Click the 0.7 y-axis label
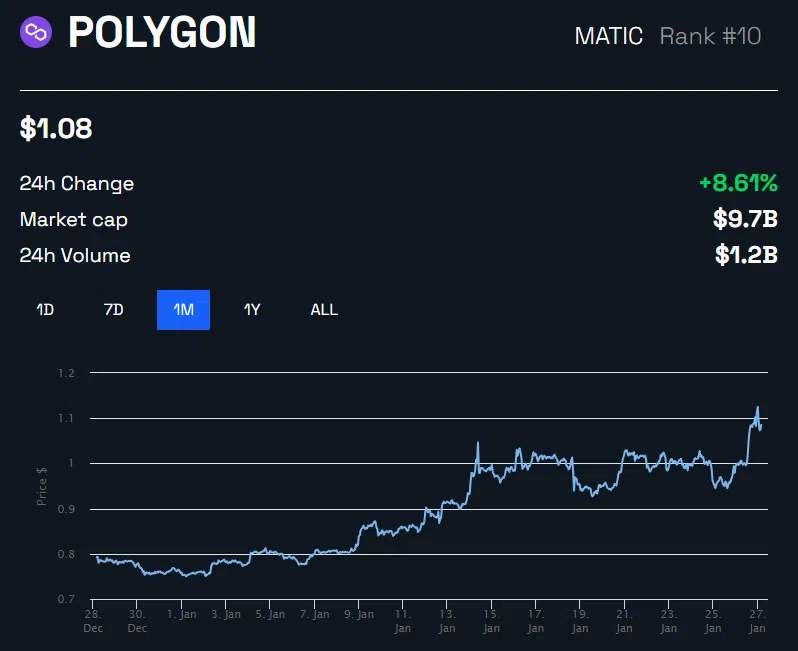798x651 pixels. click(x=66, y=599)
